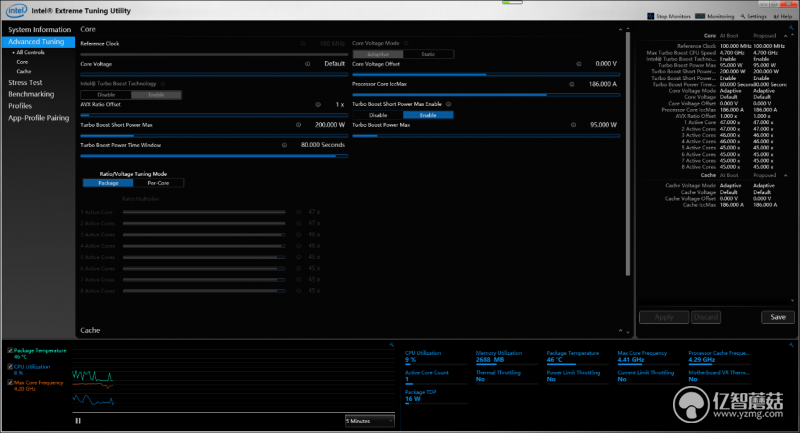The width and height of the screenshot is (800, 433).
Task: Adjust Turbo Boost Power Time Window slider
Action: (214, 156)
